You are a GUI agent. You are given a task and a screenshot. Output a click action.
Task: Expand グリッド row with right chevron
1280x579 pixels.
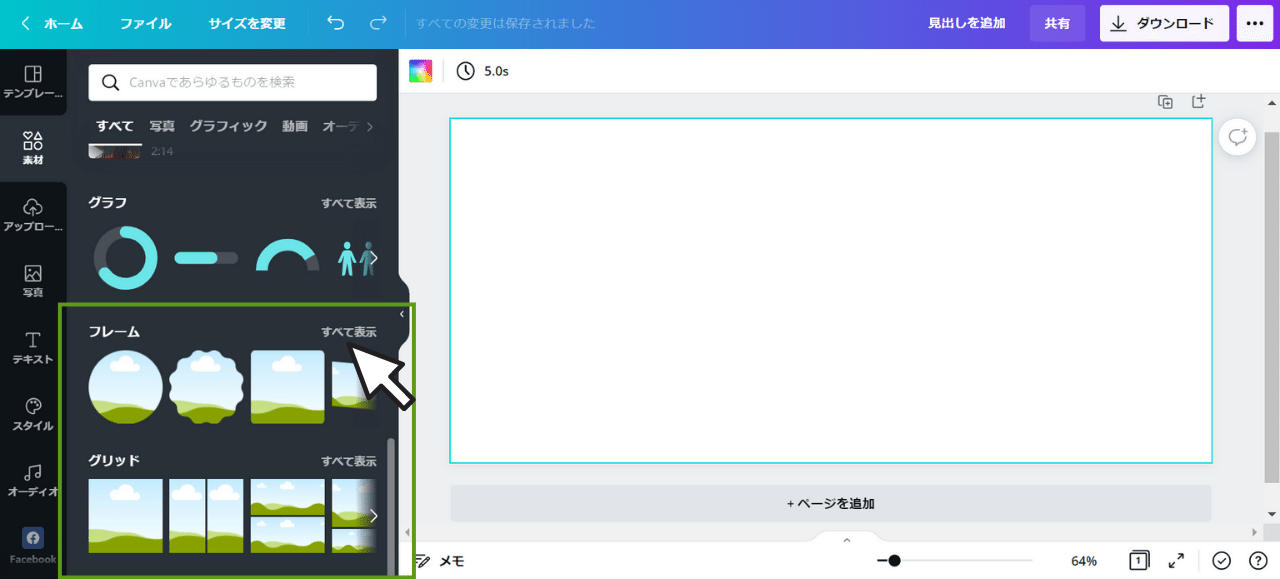click(373, 516)
